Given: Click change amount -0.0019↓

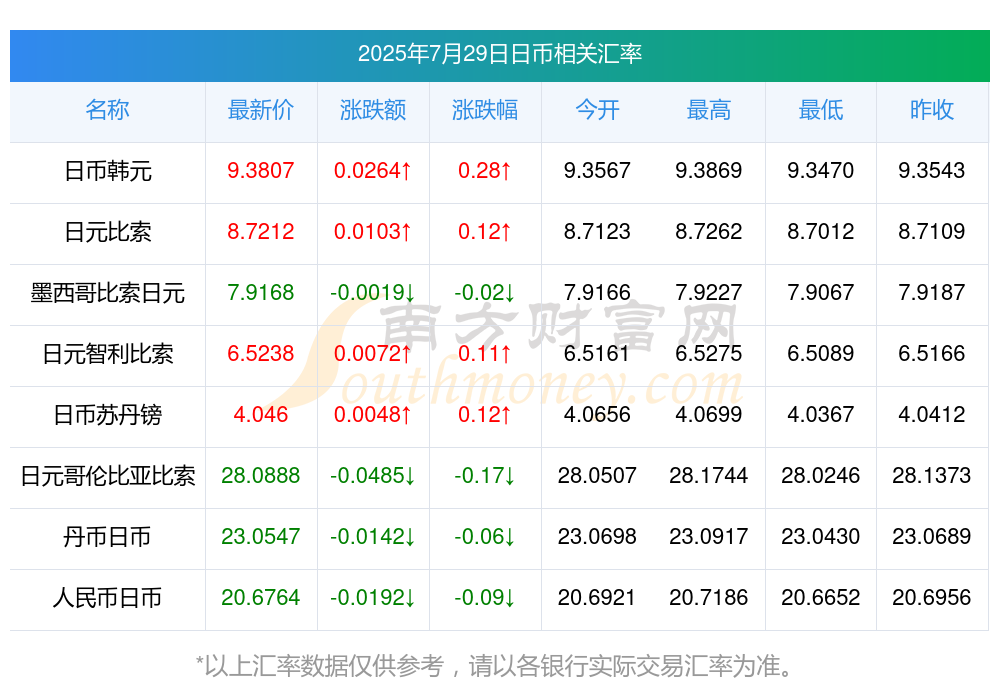Looking at the screenshot, I should coord(373,292).
